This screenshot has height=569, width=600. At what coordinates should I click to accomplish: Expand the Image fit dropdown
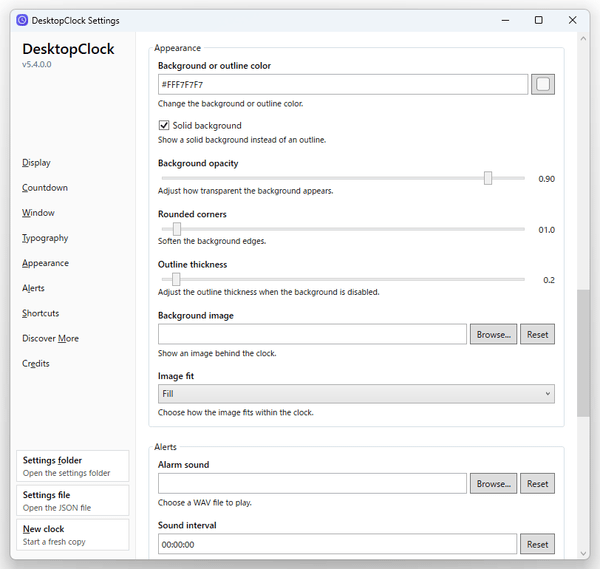pos(356,394)
